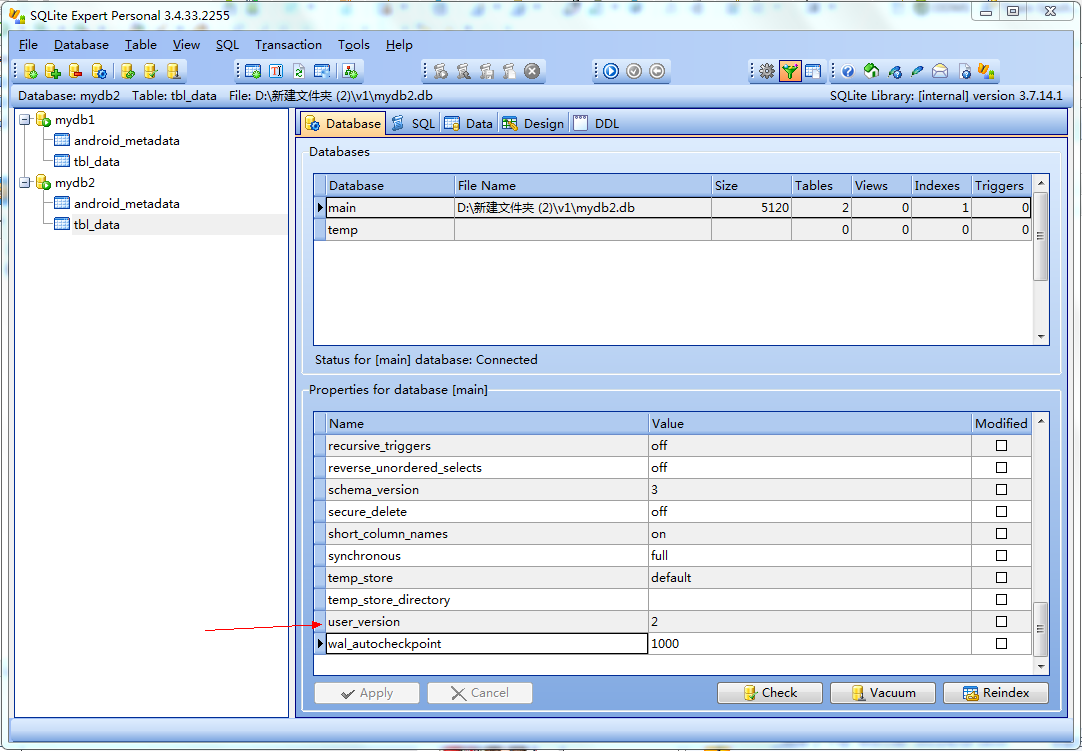Click the new database plus icon
The height and width of the screenshot is (751, 1082).
53,71
